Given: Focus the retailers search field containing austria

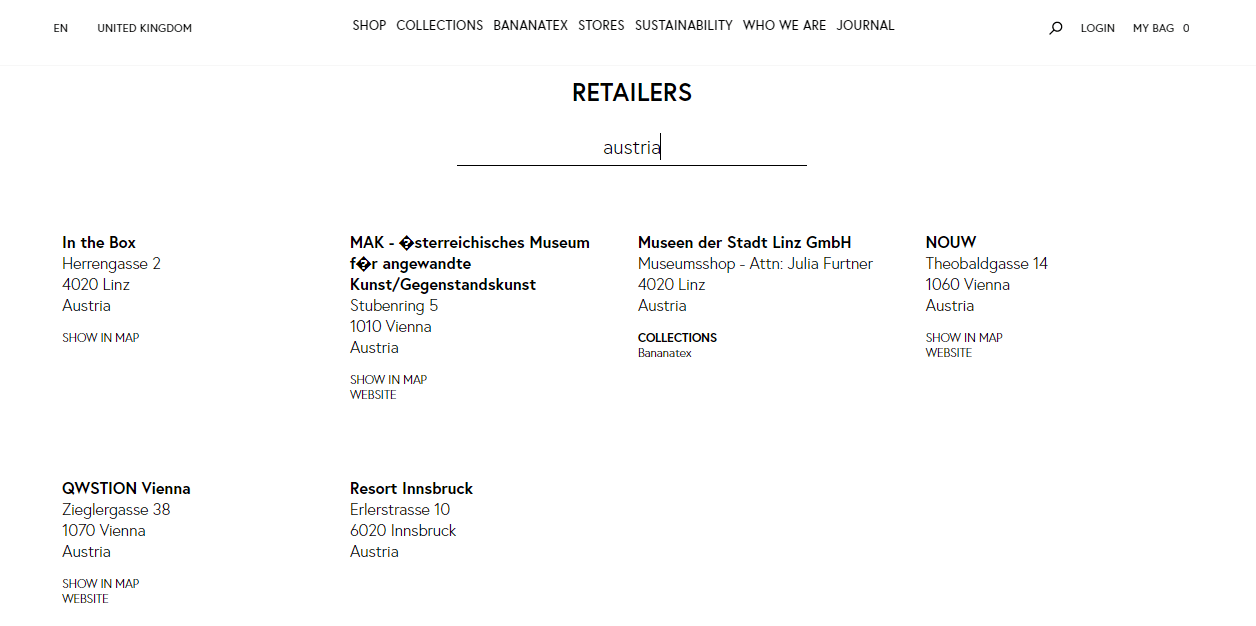Looking at the screenshot, I should (x=632, y=148).
